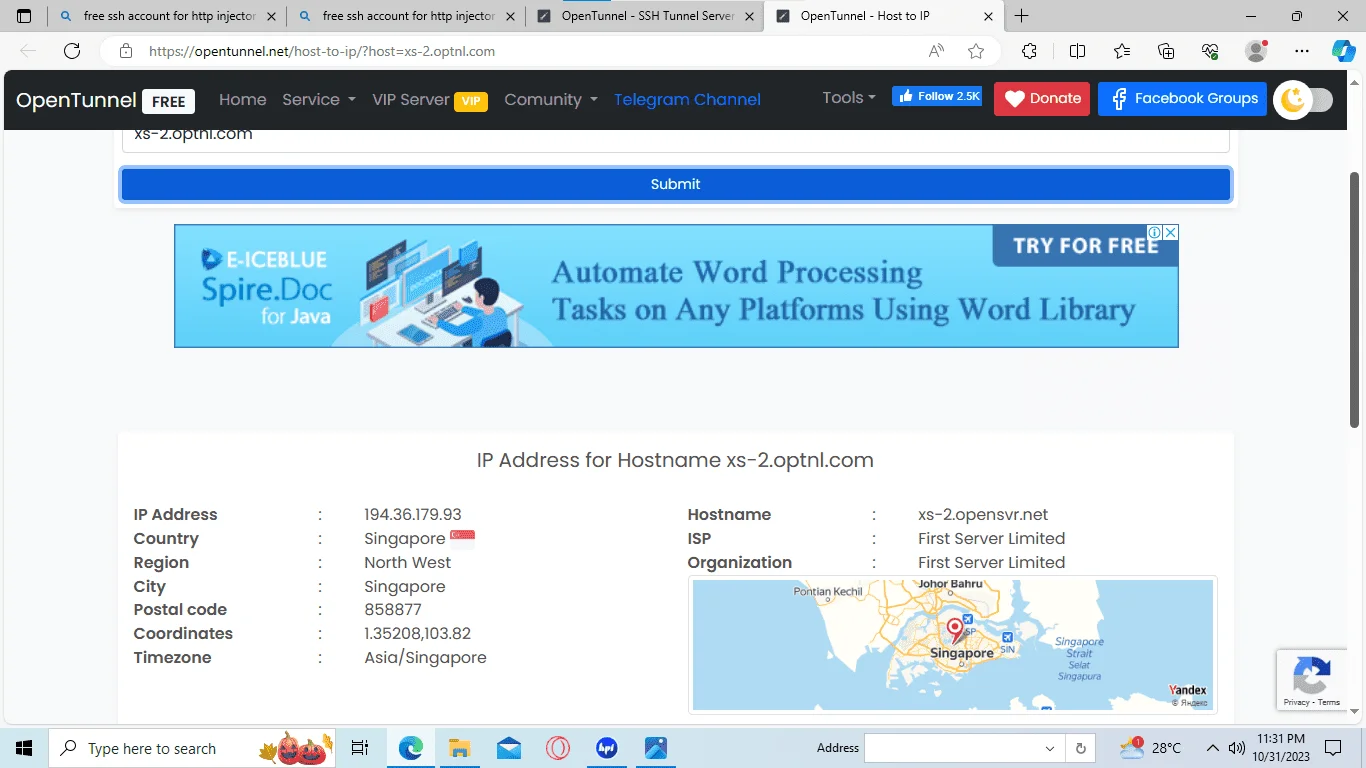Click the reCAPTCHA badge
This screenshot has width=1366, height=768.
pyautogui.click(x=1311, y=680)
